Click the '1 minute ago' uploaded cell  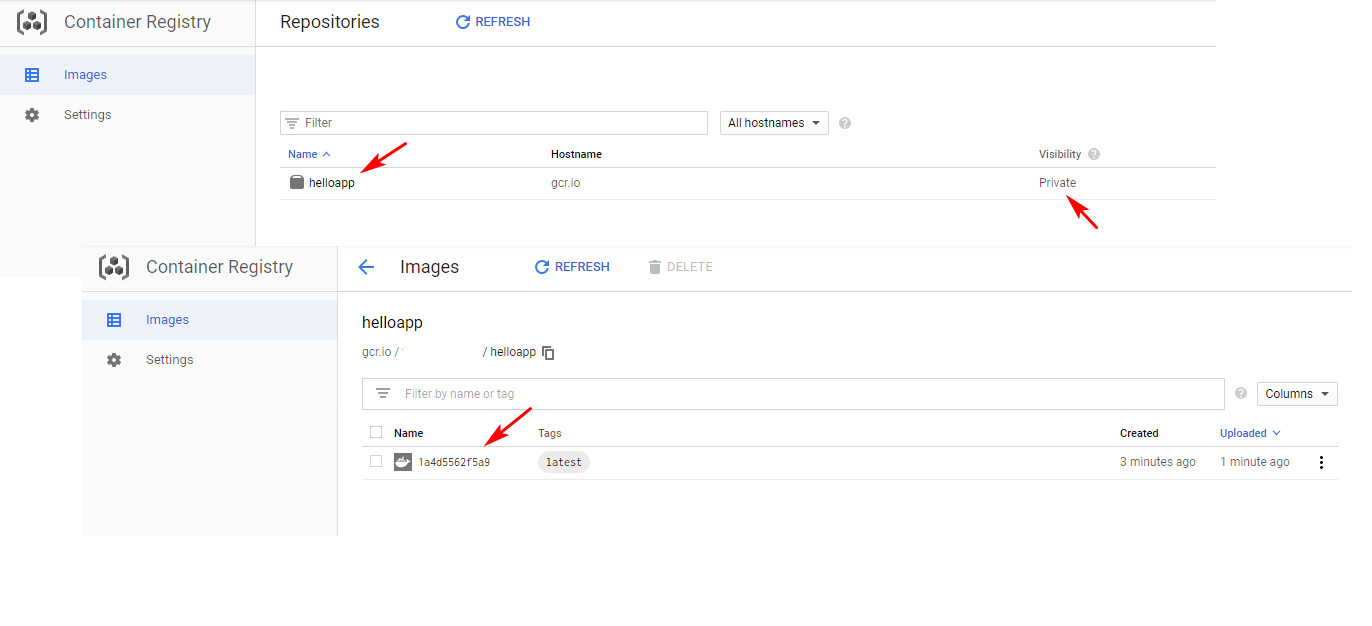coord(1255,462)
